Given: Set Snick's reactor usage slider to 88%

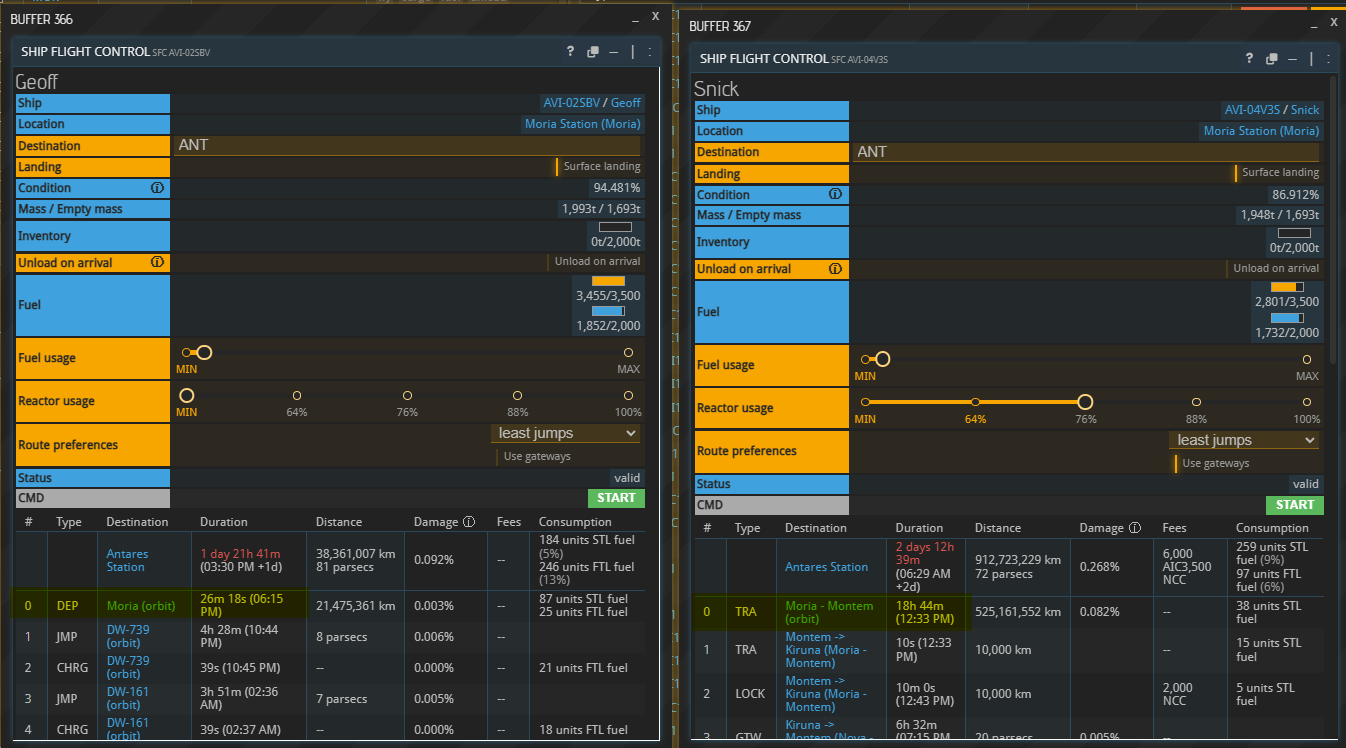Looking at the screenshot, I should 1196,402.
